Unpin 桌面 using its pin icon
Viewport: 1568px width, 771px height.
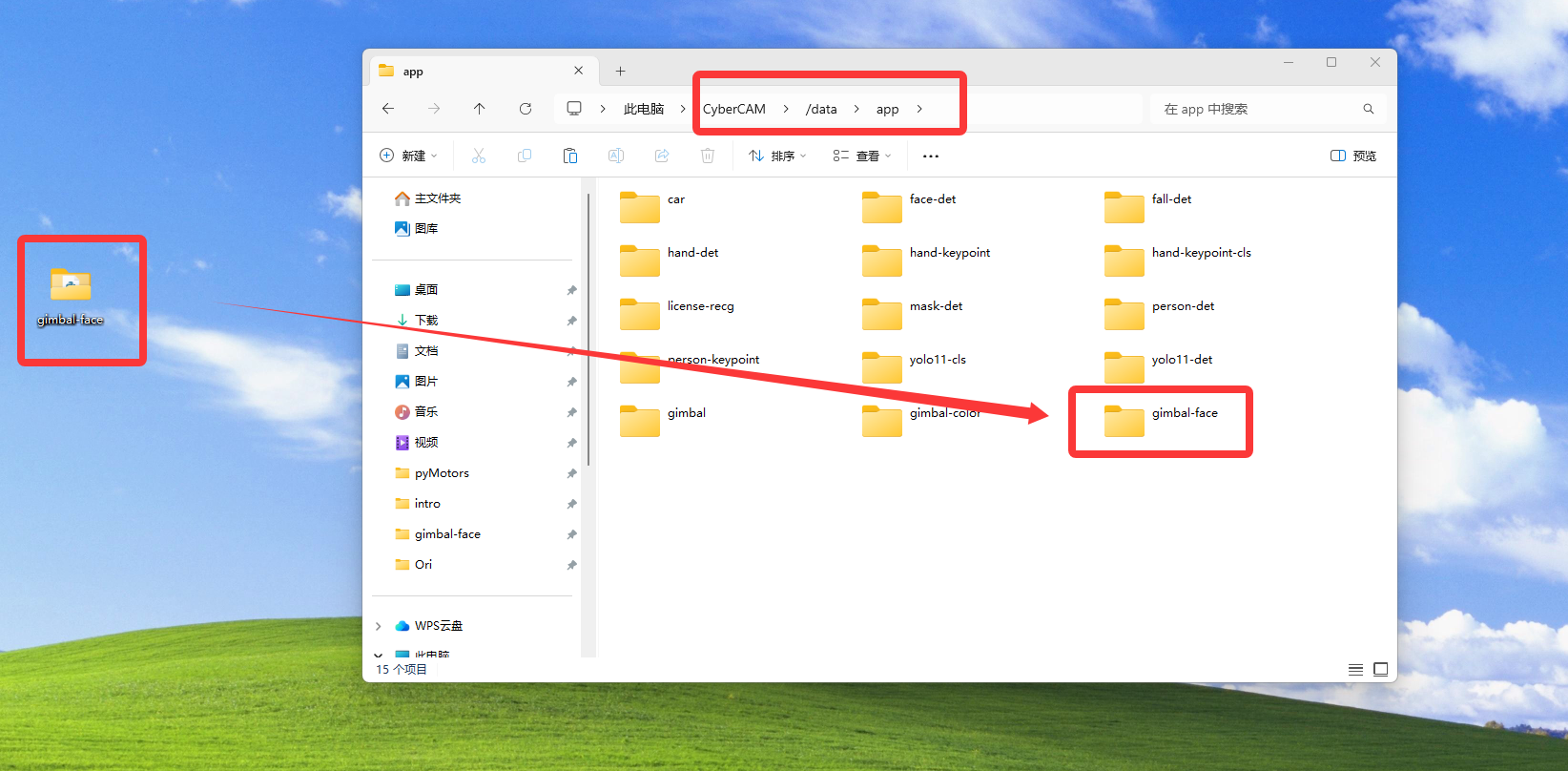click(571, 290)
